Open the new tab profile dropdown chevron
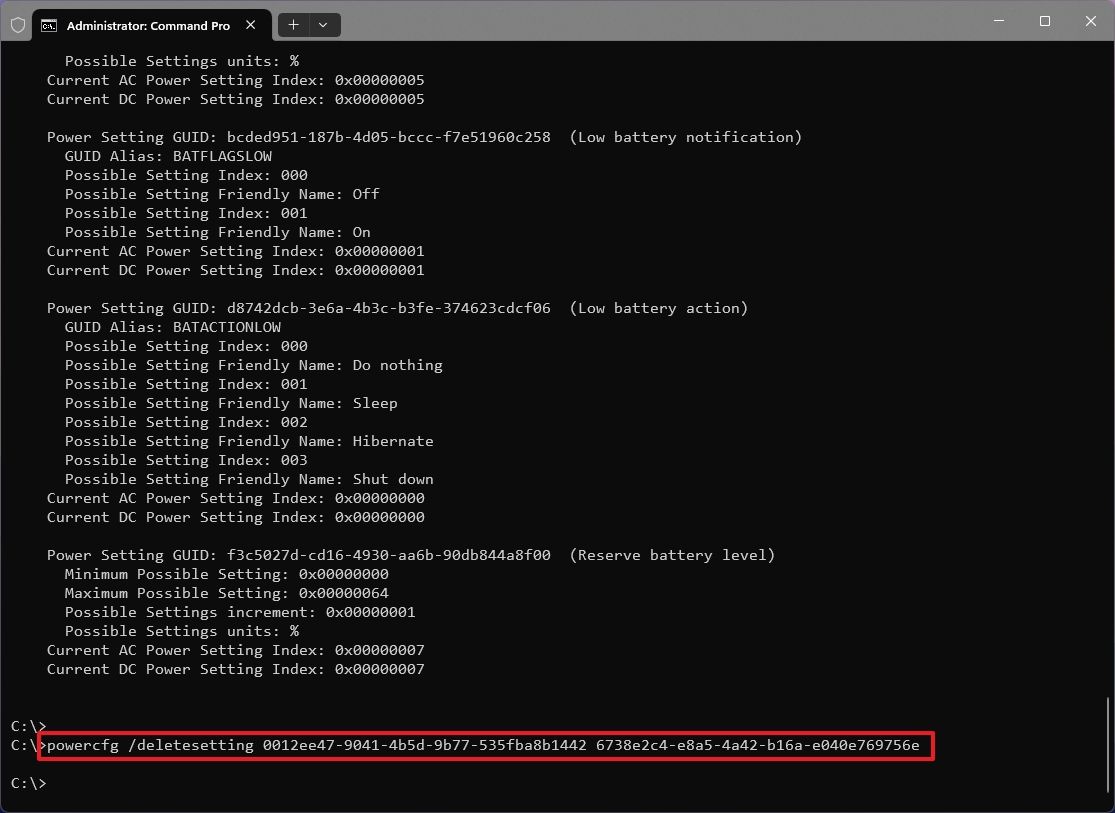 pyautogui.click(x=322, y=25)
